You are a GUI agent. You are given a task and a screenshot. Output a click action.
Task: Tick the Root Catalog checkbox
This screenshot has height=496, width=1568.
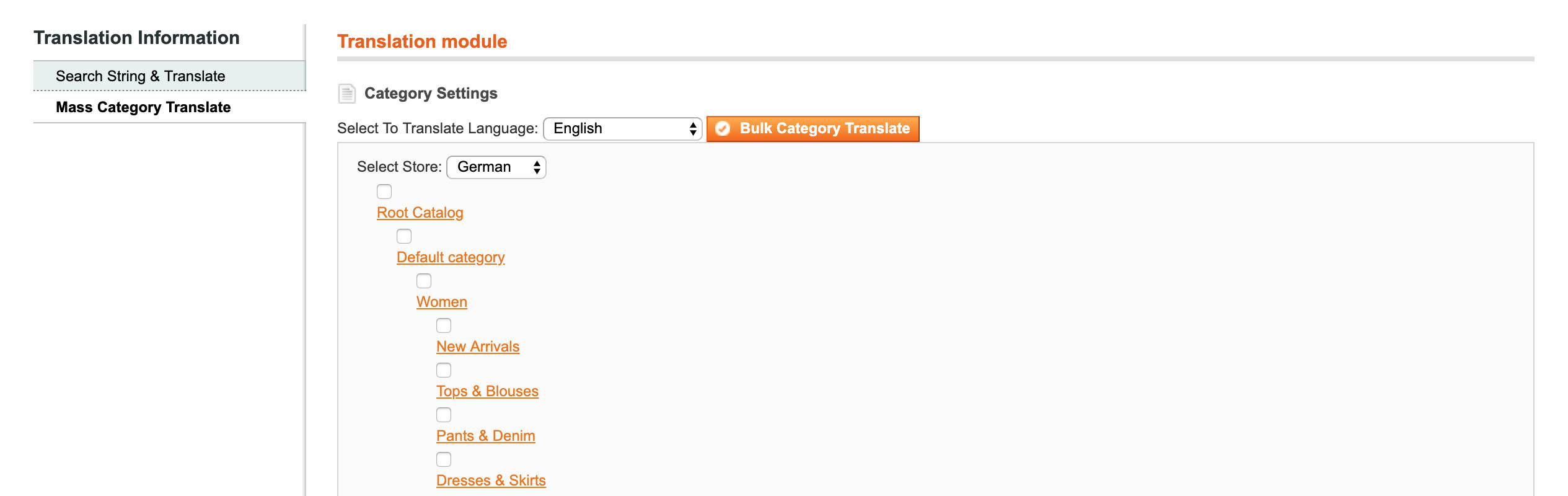coord(384,192)
